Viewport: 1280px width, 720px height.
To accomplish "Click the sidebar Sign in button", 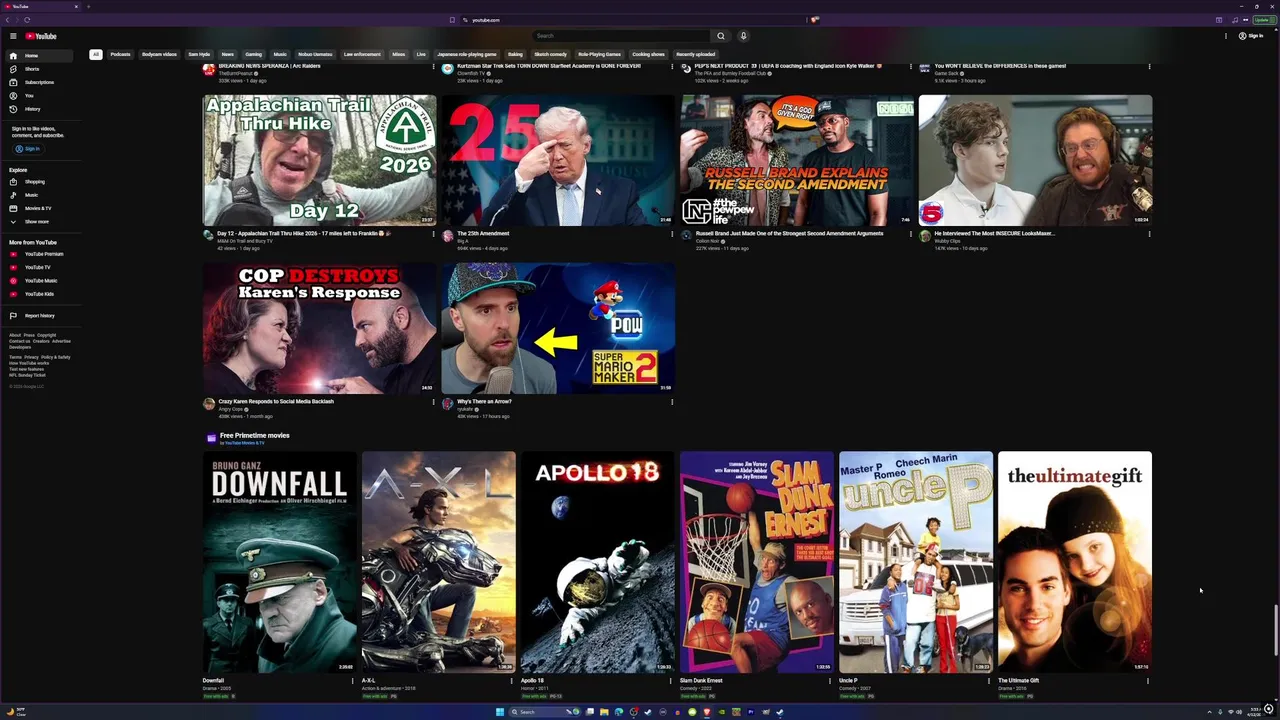I will point(27,149).
